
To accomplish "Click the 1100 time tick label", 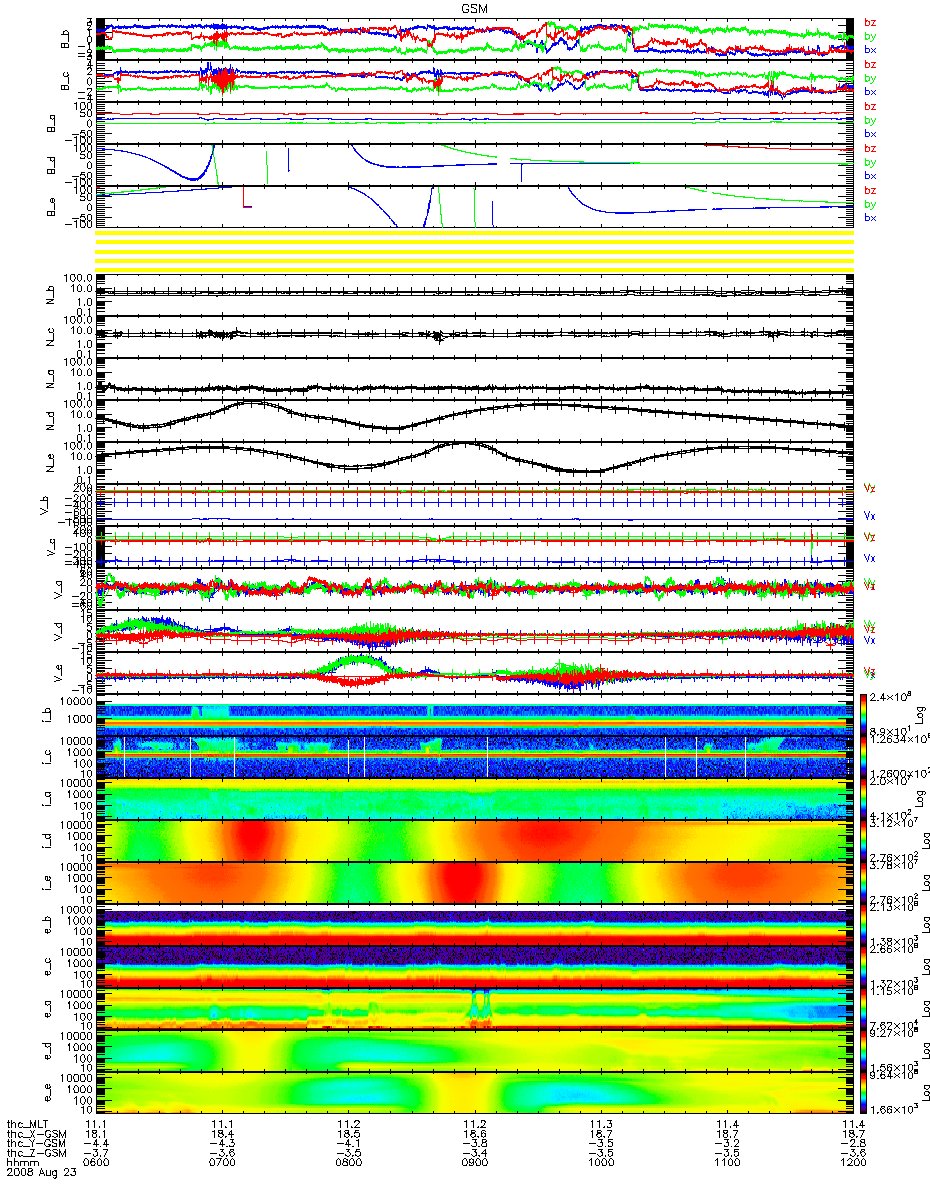I will (726, 1164).
